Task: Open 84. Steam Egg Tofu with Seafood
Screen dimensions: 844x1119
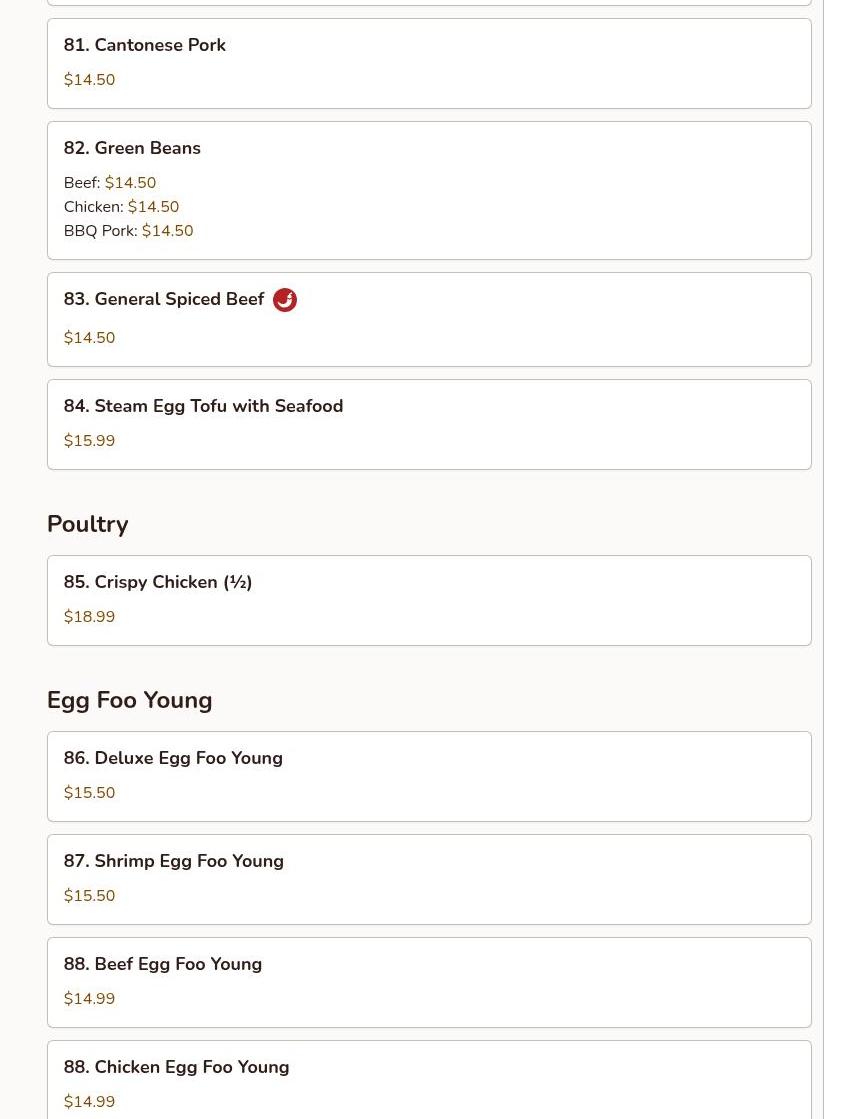Action: click(429, 425)
